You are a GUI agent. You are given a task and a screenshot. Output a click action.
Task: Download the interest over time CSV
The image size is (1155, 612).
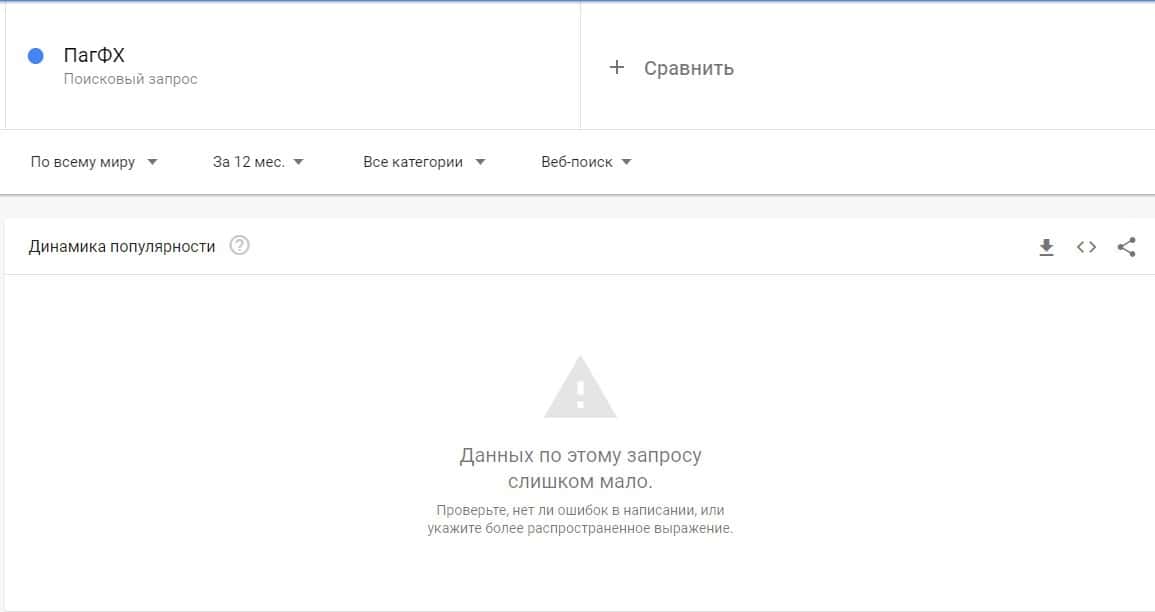[1046, 247]
